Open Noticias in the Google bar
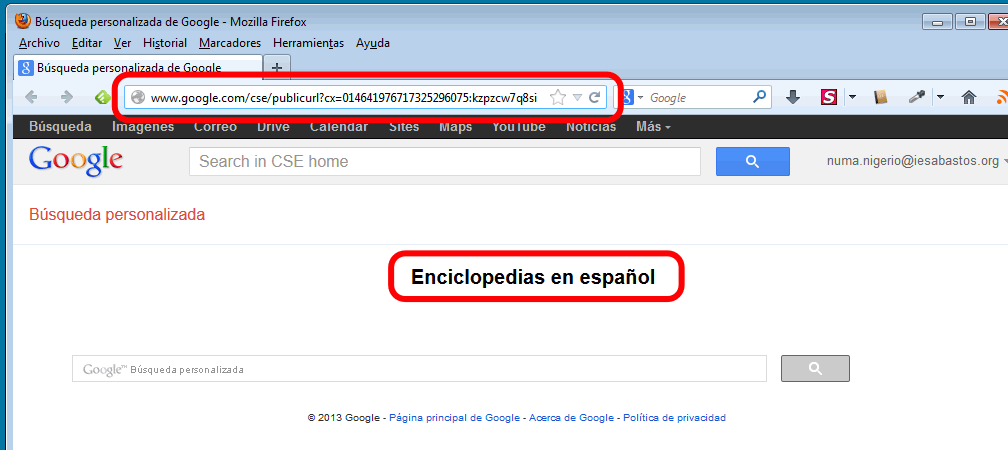Screen dimensions: 1008x450 (x=591, y=127)
